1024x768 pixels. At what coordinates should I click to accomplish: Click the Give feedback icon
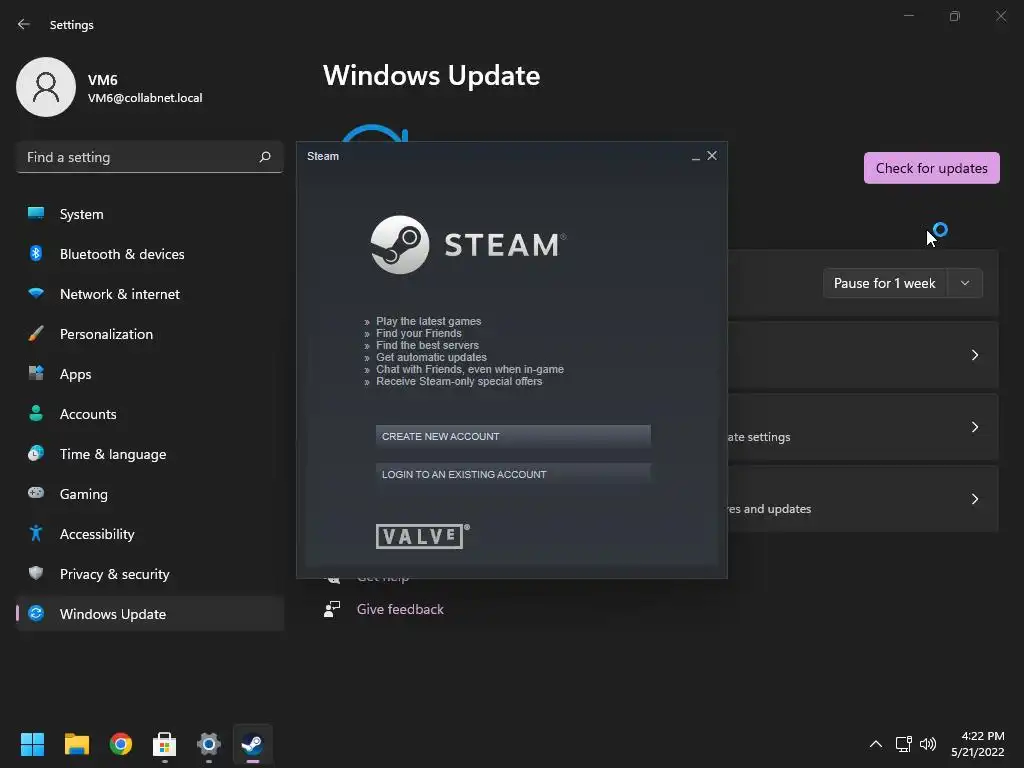click(332, 609)
